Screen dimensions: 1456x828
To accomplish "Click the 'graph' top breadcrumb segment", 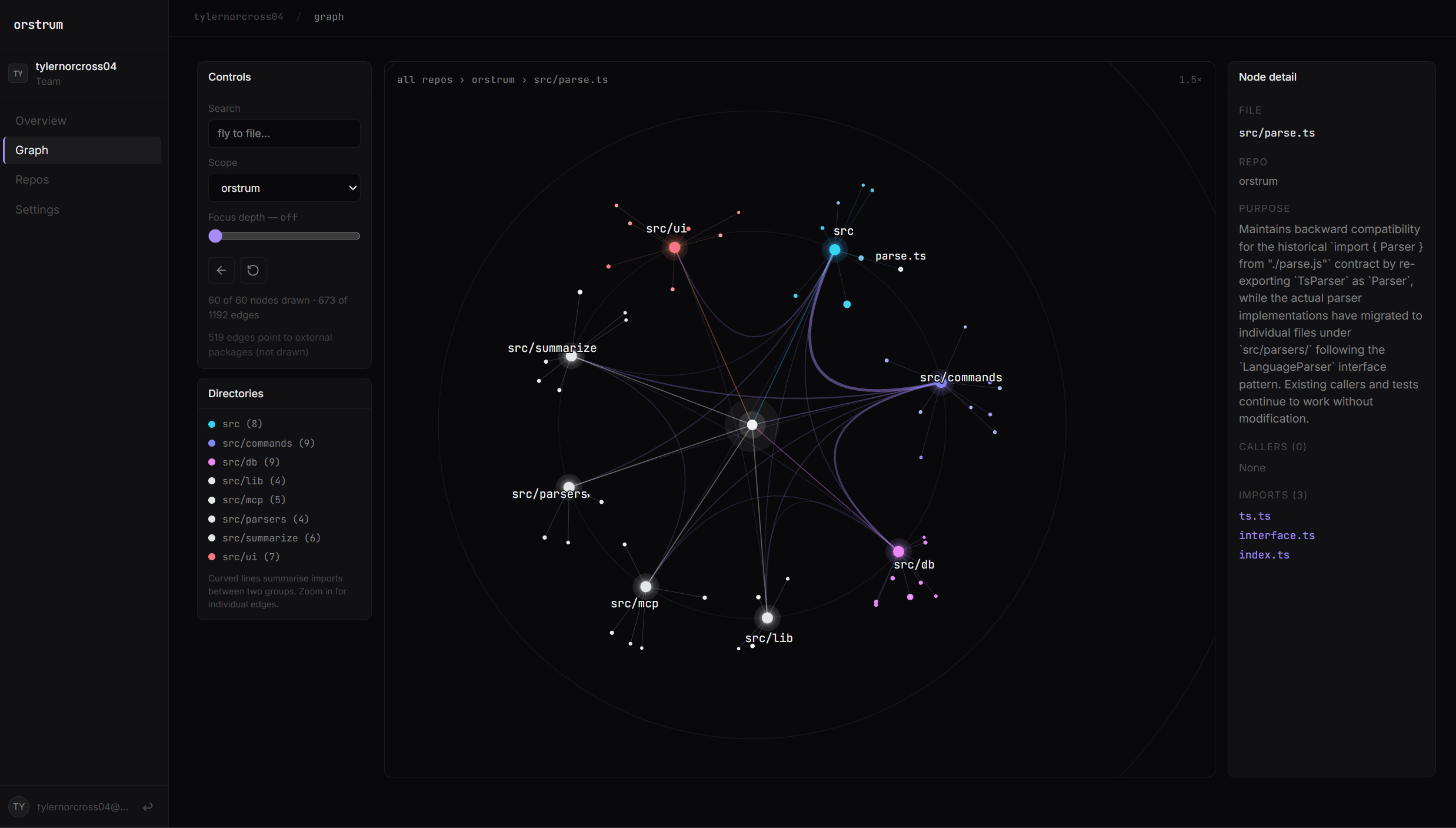I will pyautogui.click(x=329, y=16).
